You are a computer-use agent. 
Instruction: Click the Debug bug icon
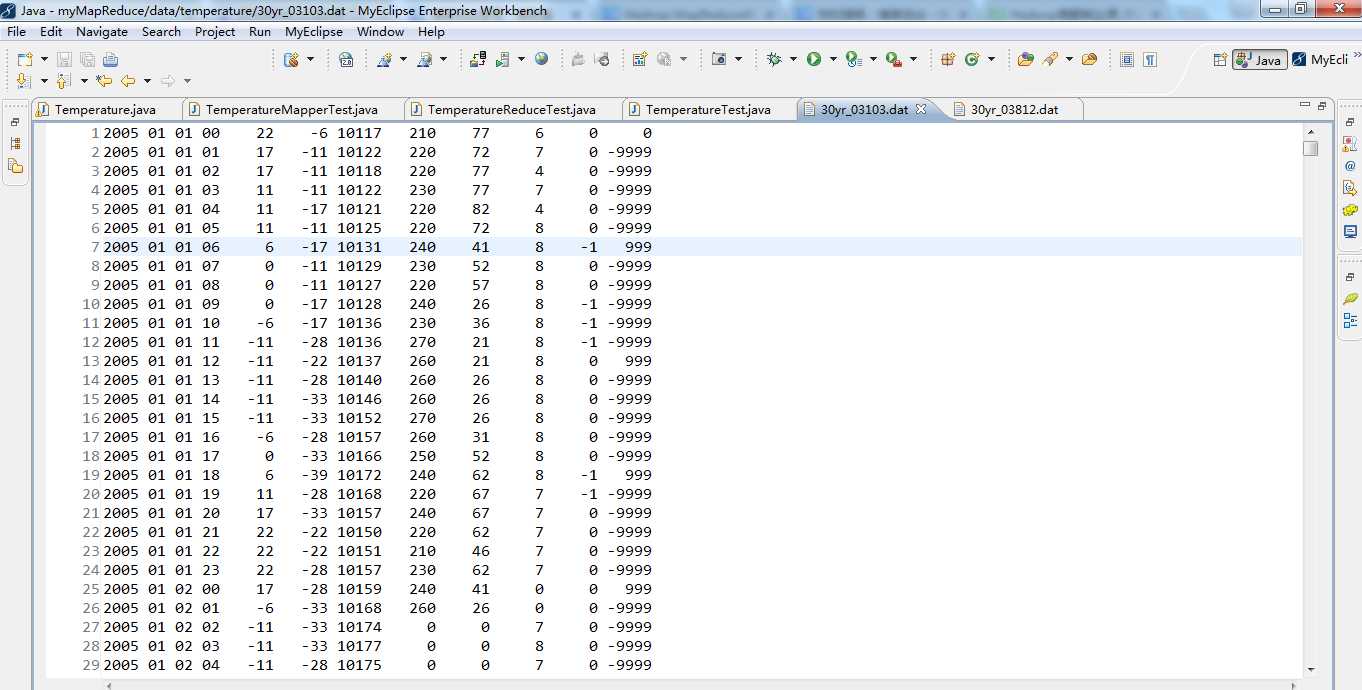point(774,59)
